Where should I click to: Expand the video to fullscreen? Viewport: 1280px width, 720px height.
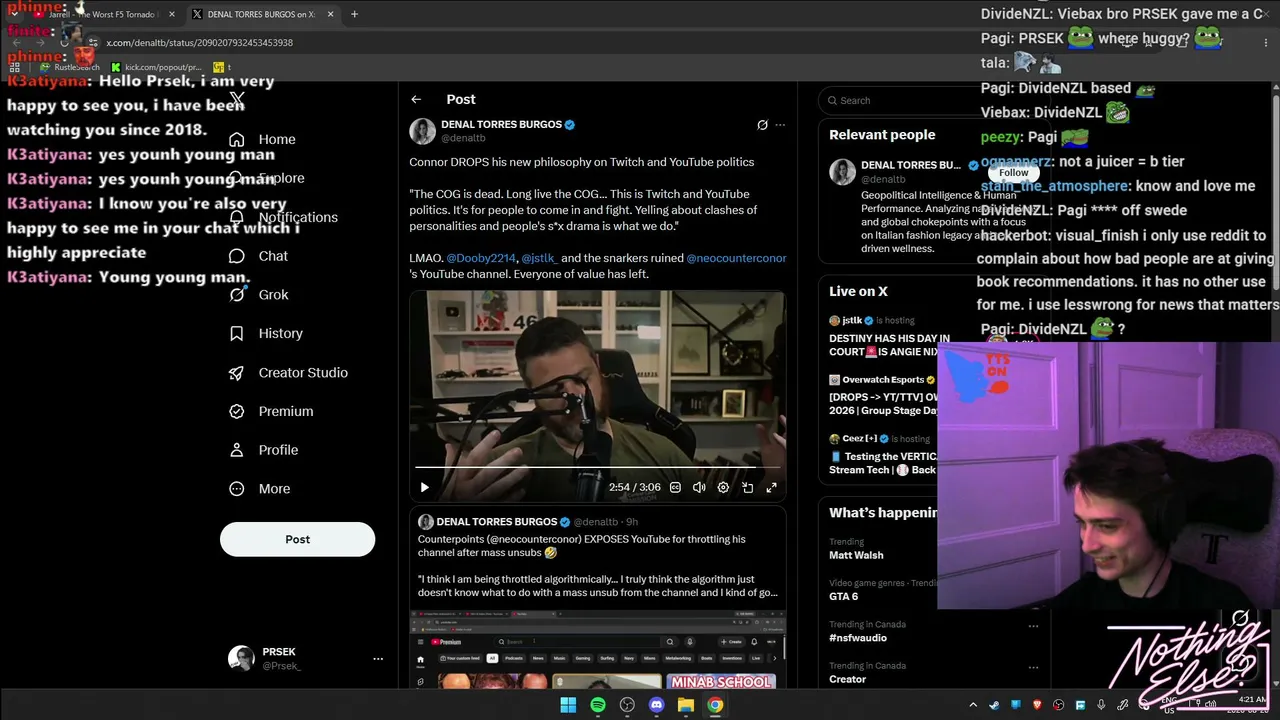tap(771, 488)
